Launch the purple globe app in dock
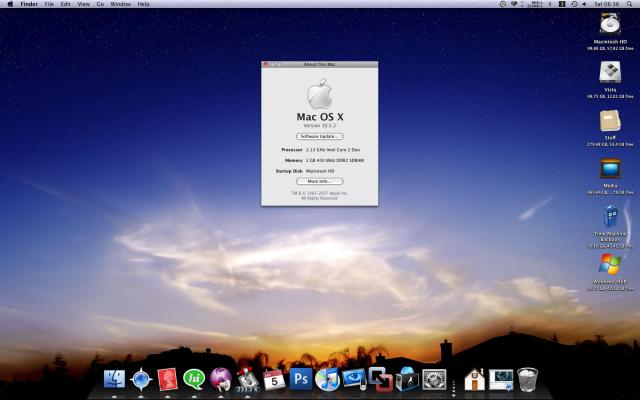 click(221, 379)
